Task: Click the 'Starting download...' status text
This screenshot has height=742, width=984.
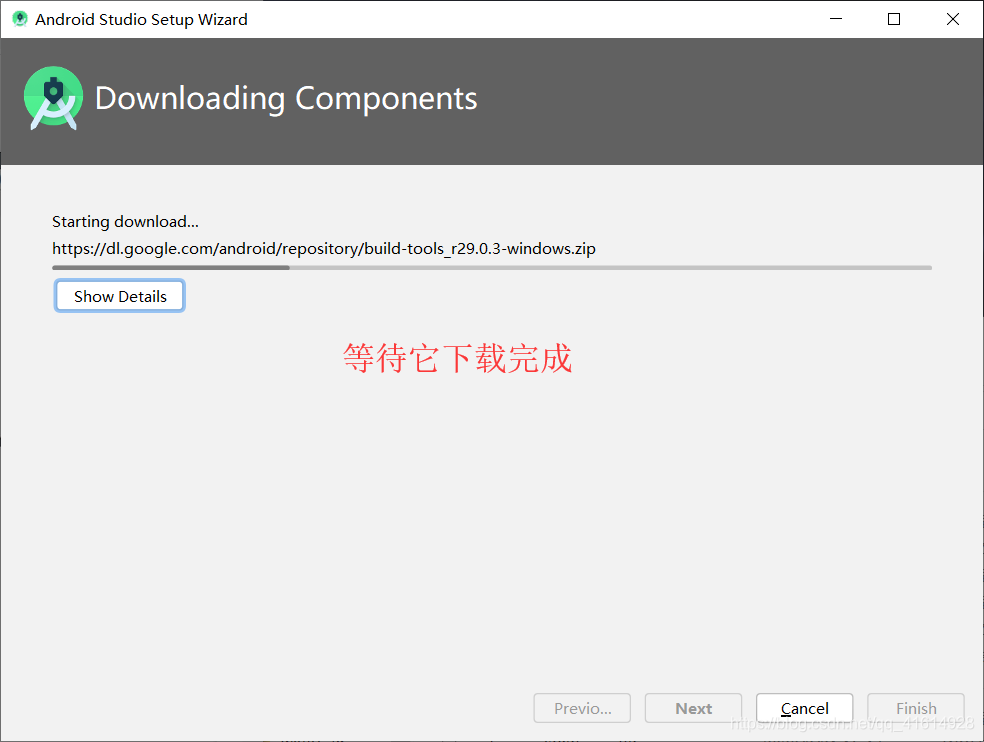Action: coord(125,222)
